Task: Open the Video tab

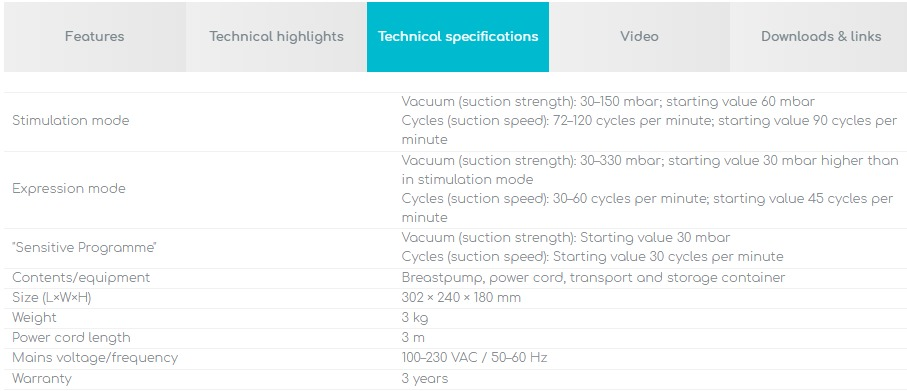Action: (639, 36)
